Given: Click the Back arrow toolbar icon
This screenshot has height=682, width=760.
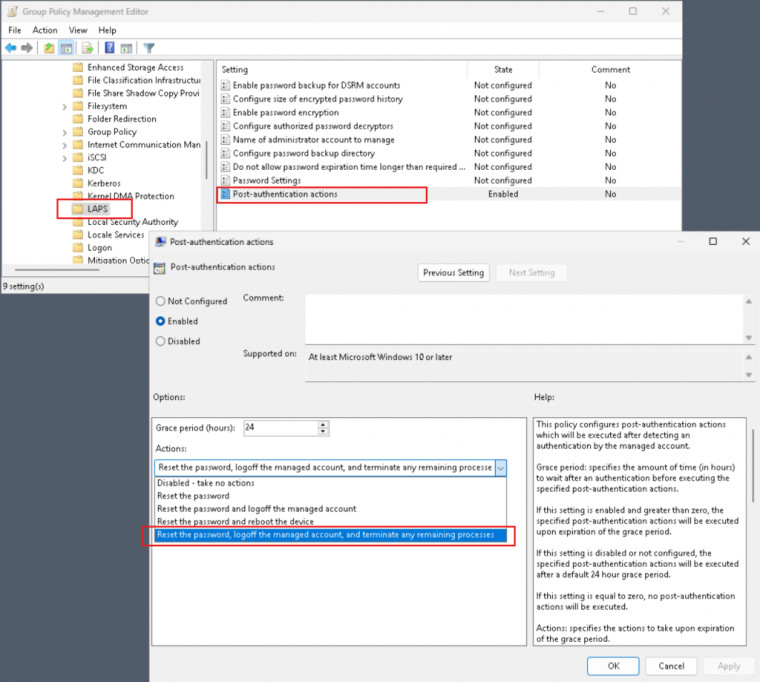Looking at the screenshot, I should click(11, 48).
